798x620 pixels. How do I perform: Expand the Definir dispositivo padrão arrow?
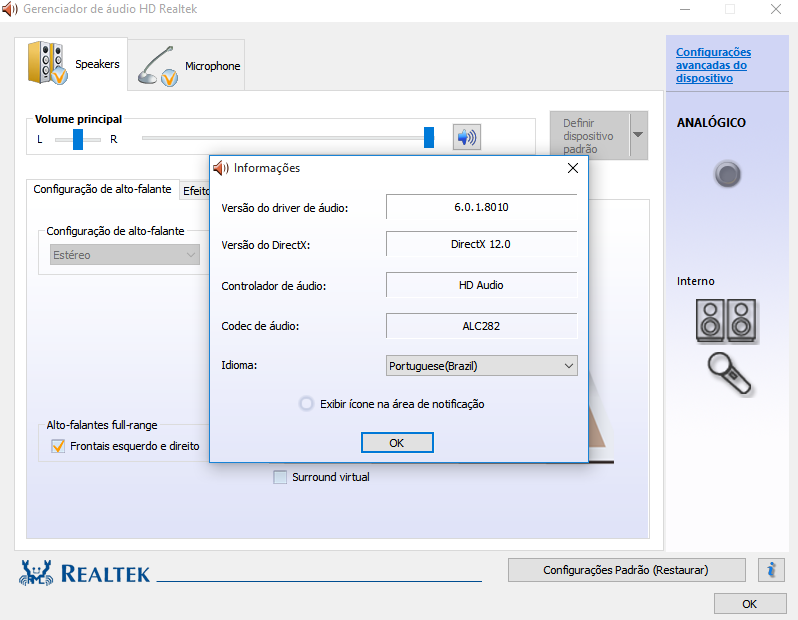[638, 135]
